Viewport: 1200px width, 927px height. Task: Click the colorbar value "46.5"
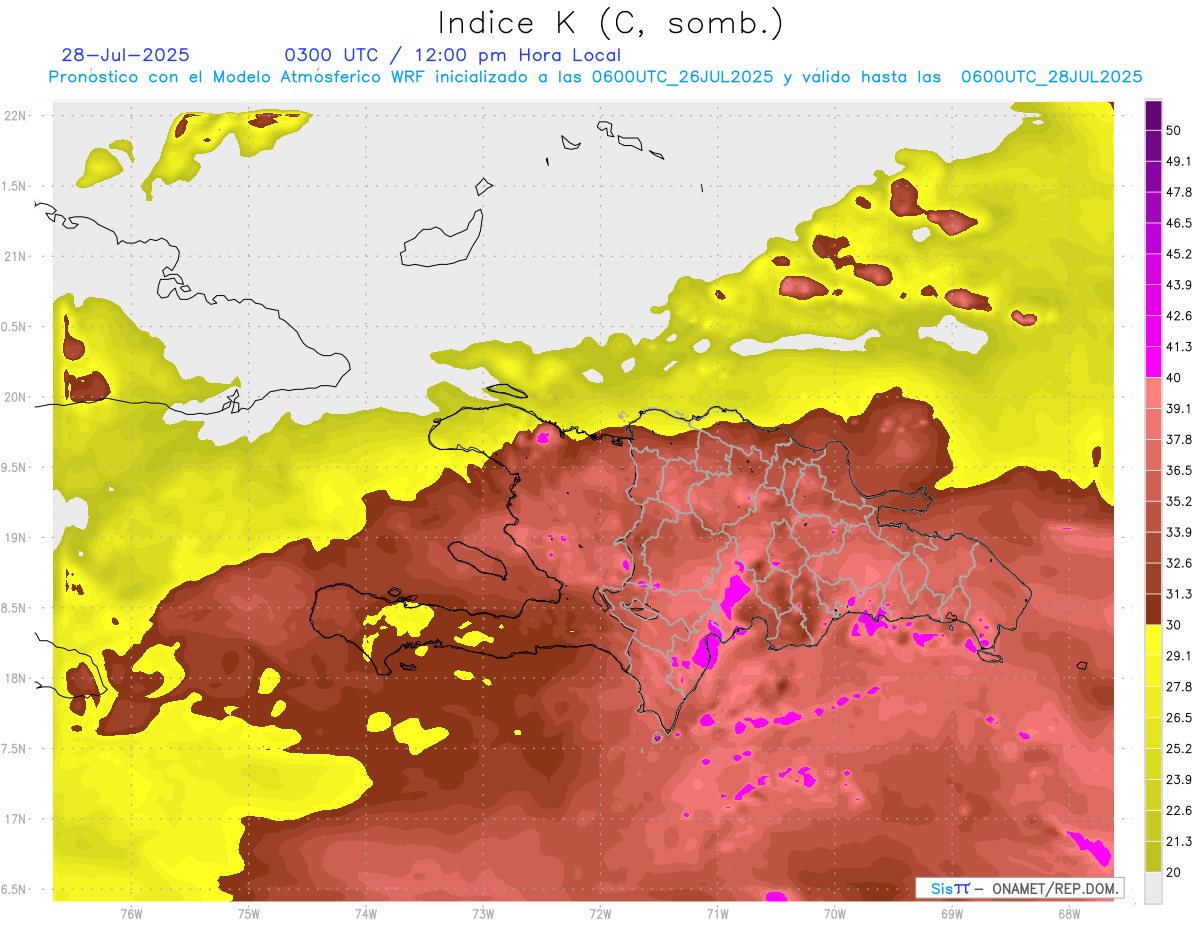(1181, 223)
